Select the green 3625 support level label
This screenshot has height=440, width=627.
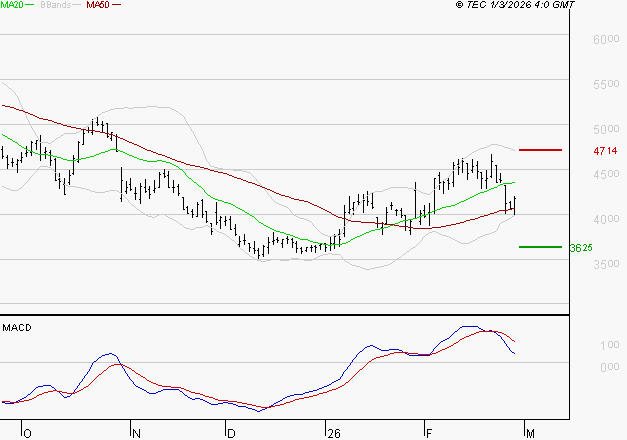[581, 247]
